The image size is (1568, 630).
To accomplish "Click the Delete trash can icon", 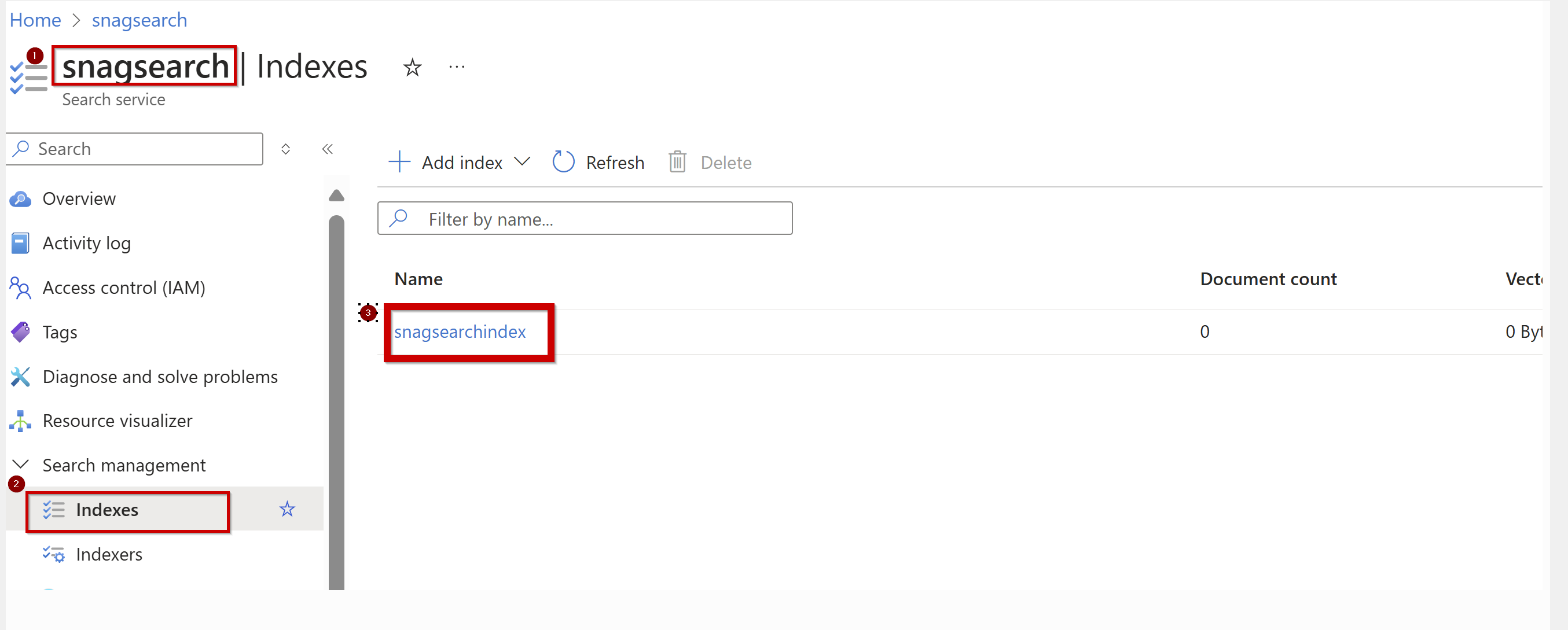I will coord(677,163).
